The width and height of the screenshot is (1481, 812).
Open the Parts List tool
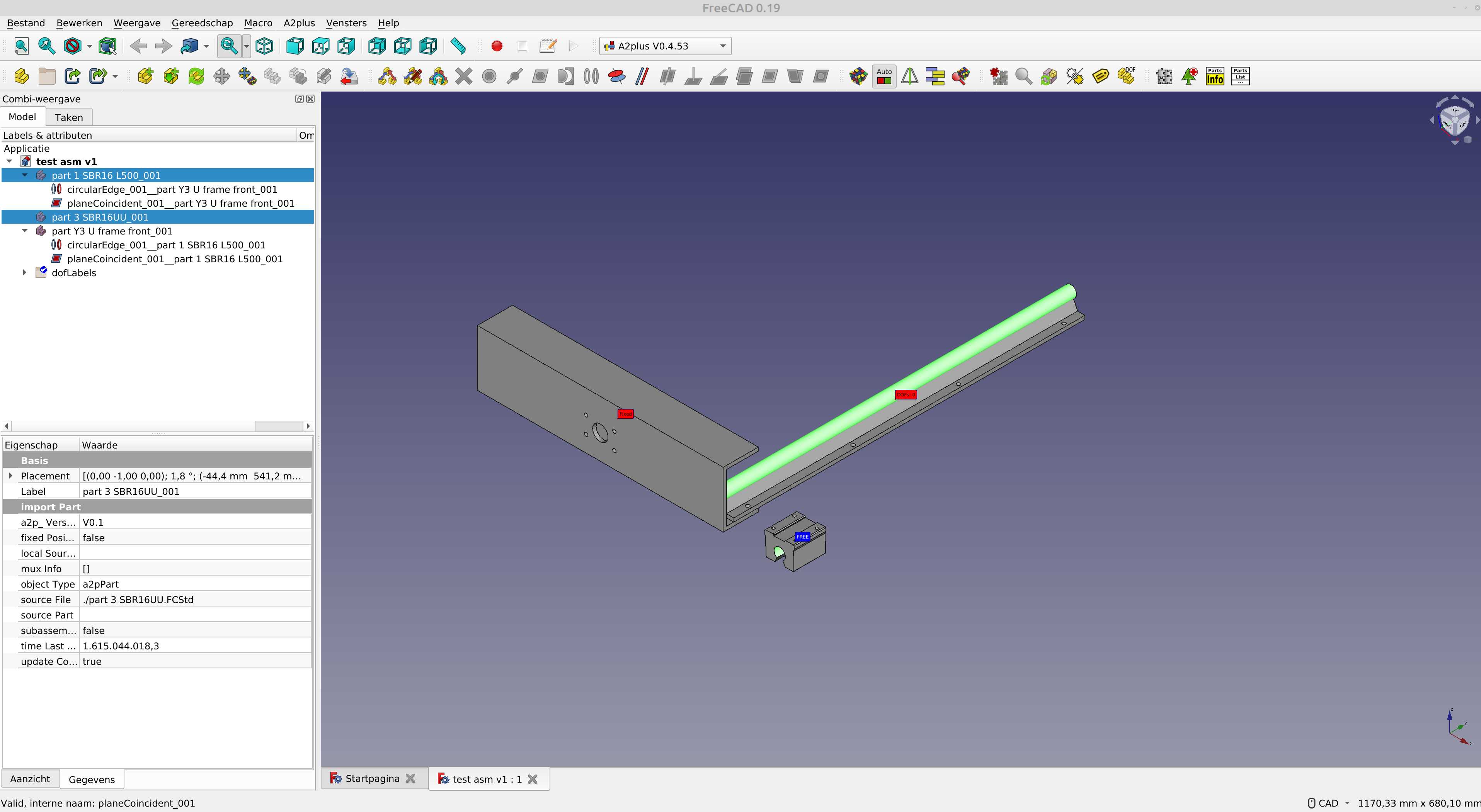1240,76
